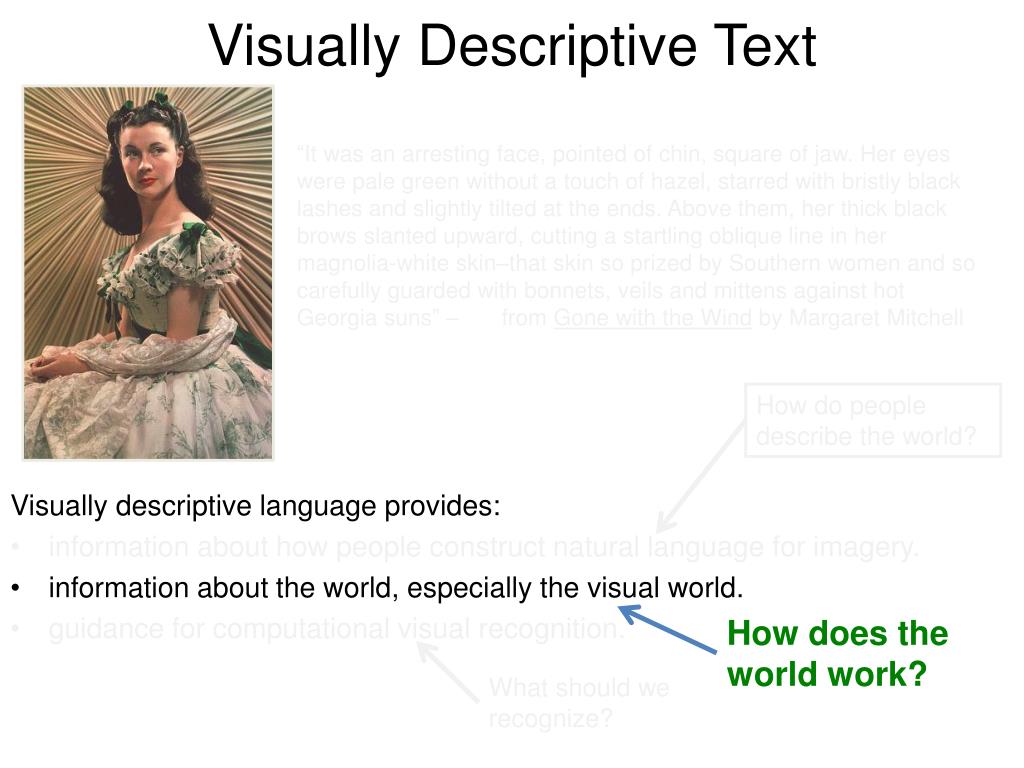The image size is (1024, 768).
Task: Click the slide title 'Visually Descriptive Text'
Action: [x=512, y=46]
